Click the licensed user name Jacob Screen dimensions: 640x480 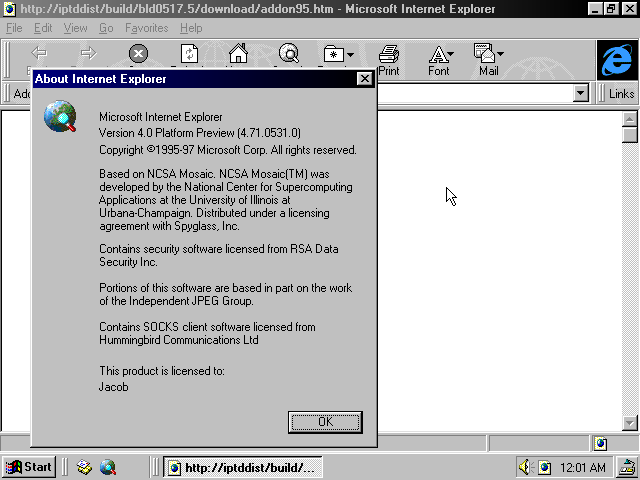pyautogui.click(x=113, y=387)
